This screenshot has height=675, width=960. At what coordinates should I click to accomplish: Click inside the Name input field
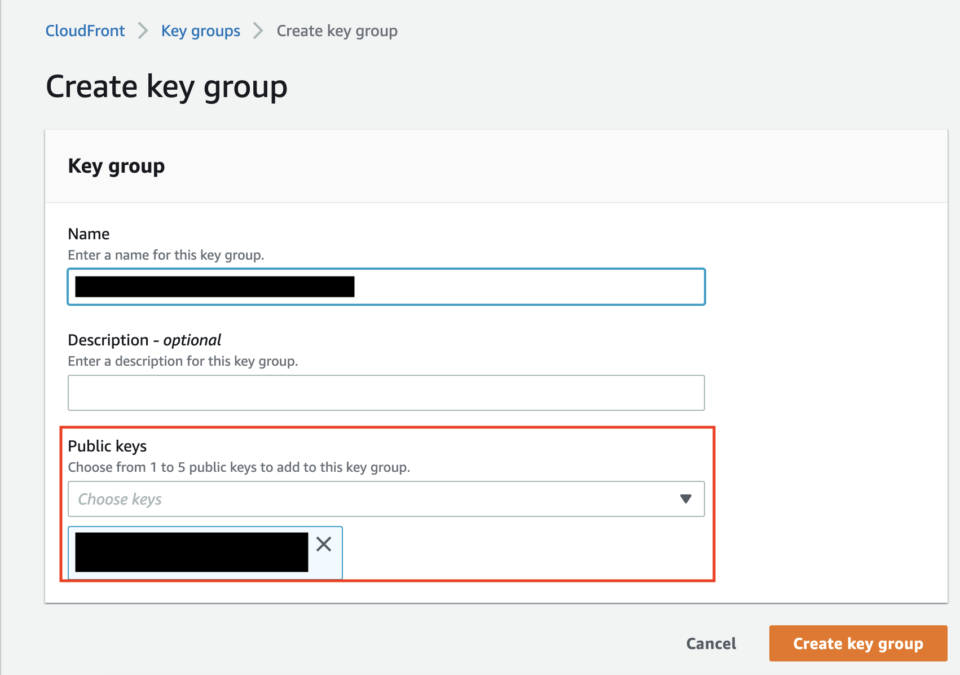pyautogui.click(x=386, y=286)
